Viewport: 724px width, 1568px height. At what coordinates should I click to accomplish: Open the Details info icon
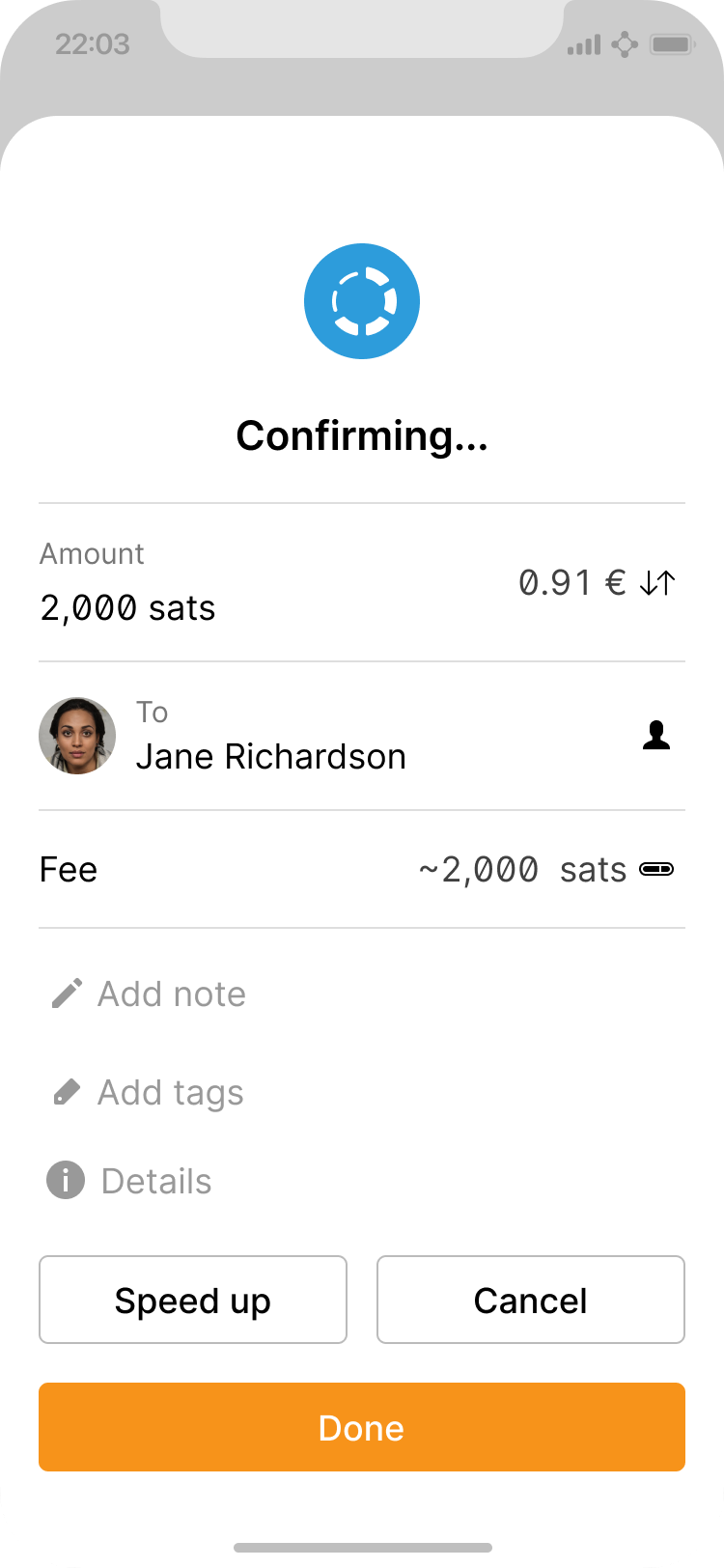click(66, 1180)
